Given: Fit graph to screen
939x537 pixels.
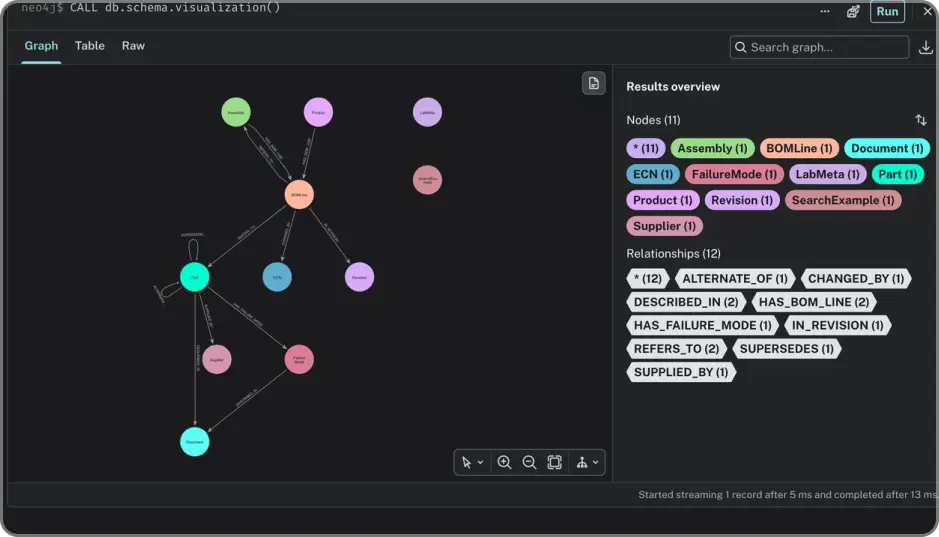Looking at the screenshot, I should pos(555,462).
